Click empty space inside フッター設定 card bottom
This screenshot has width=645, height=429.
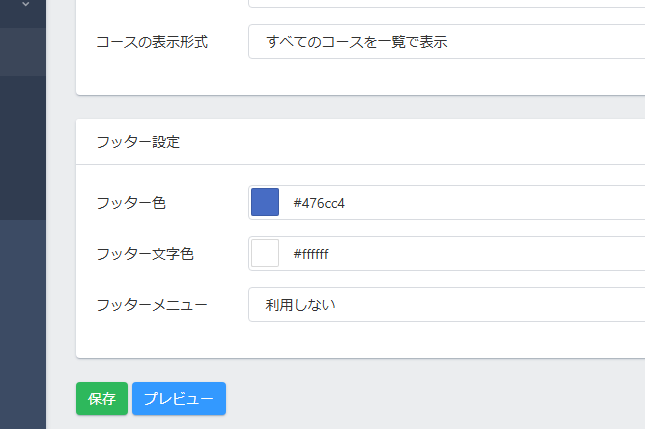[x=360, y=341]
